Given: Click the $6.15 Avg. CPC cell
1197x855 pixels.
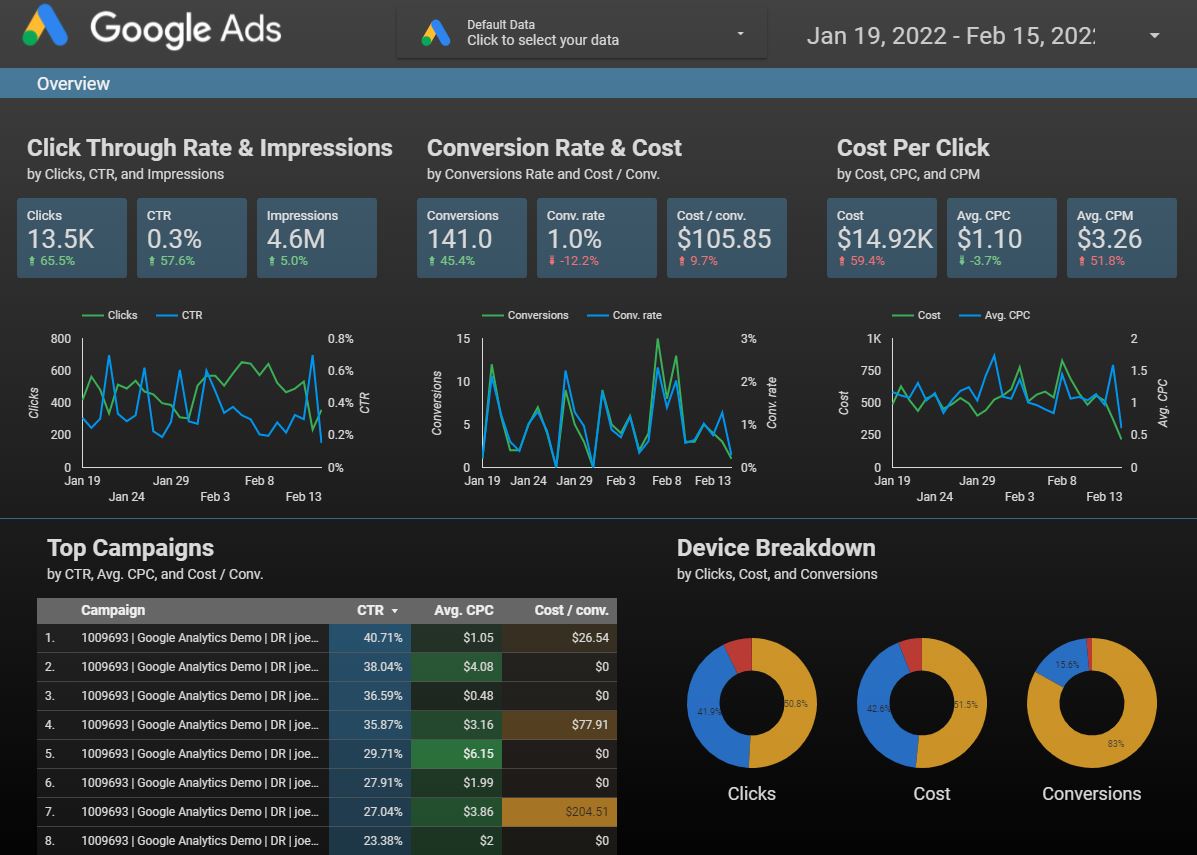Looking at the screenshot, I should coord(457,753).
